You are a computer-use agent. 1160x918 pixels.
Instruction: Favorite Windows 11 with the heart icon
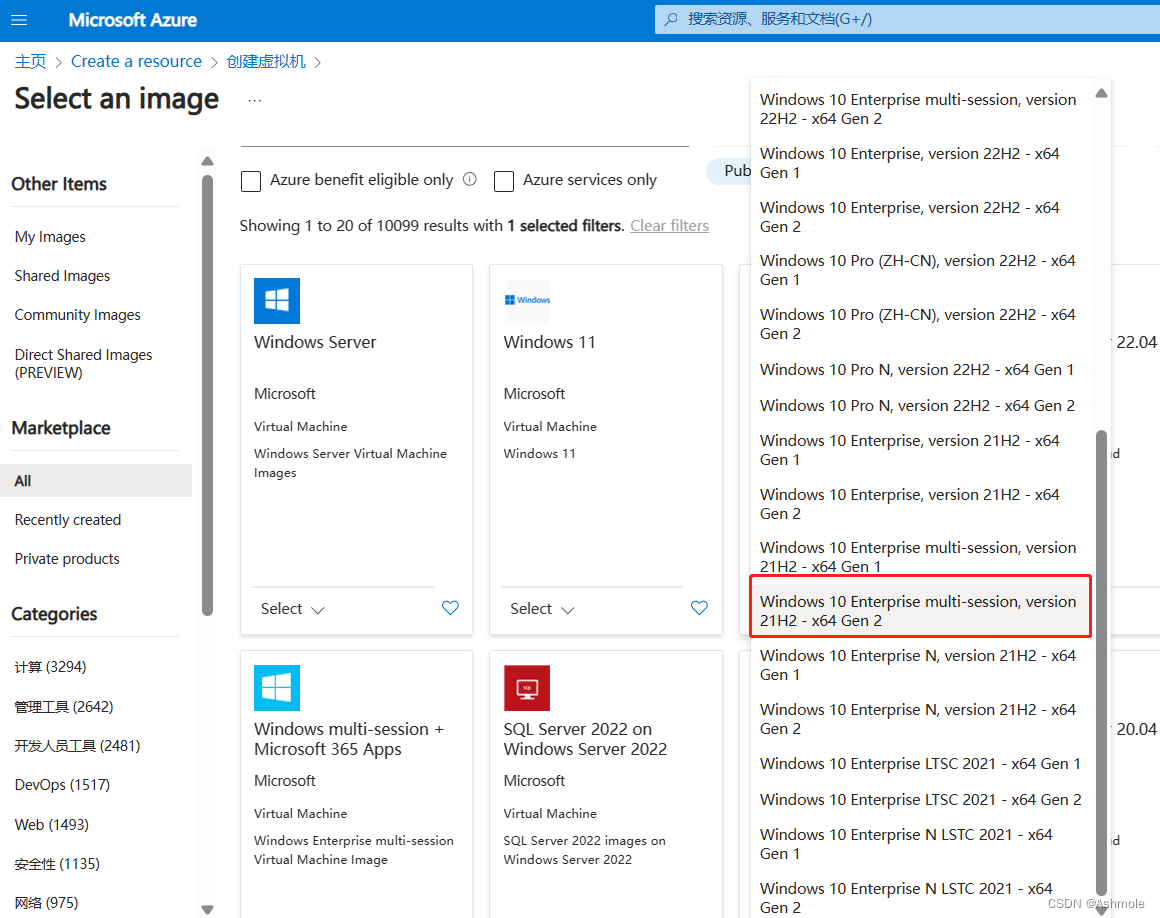(699, 608)
